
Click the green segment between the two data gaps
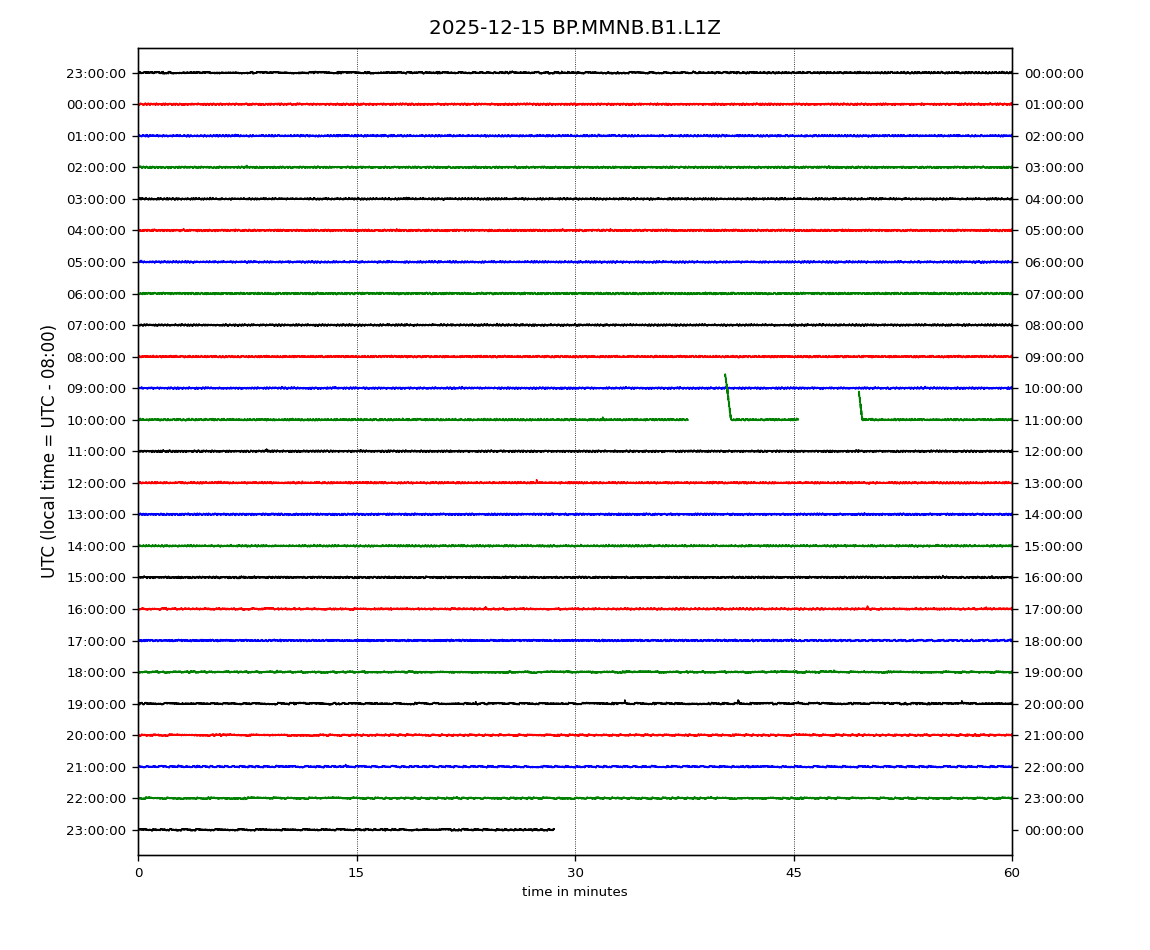[x=765, y=419]
